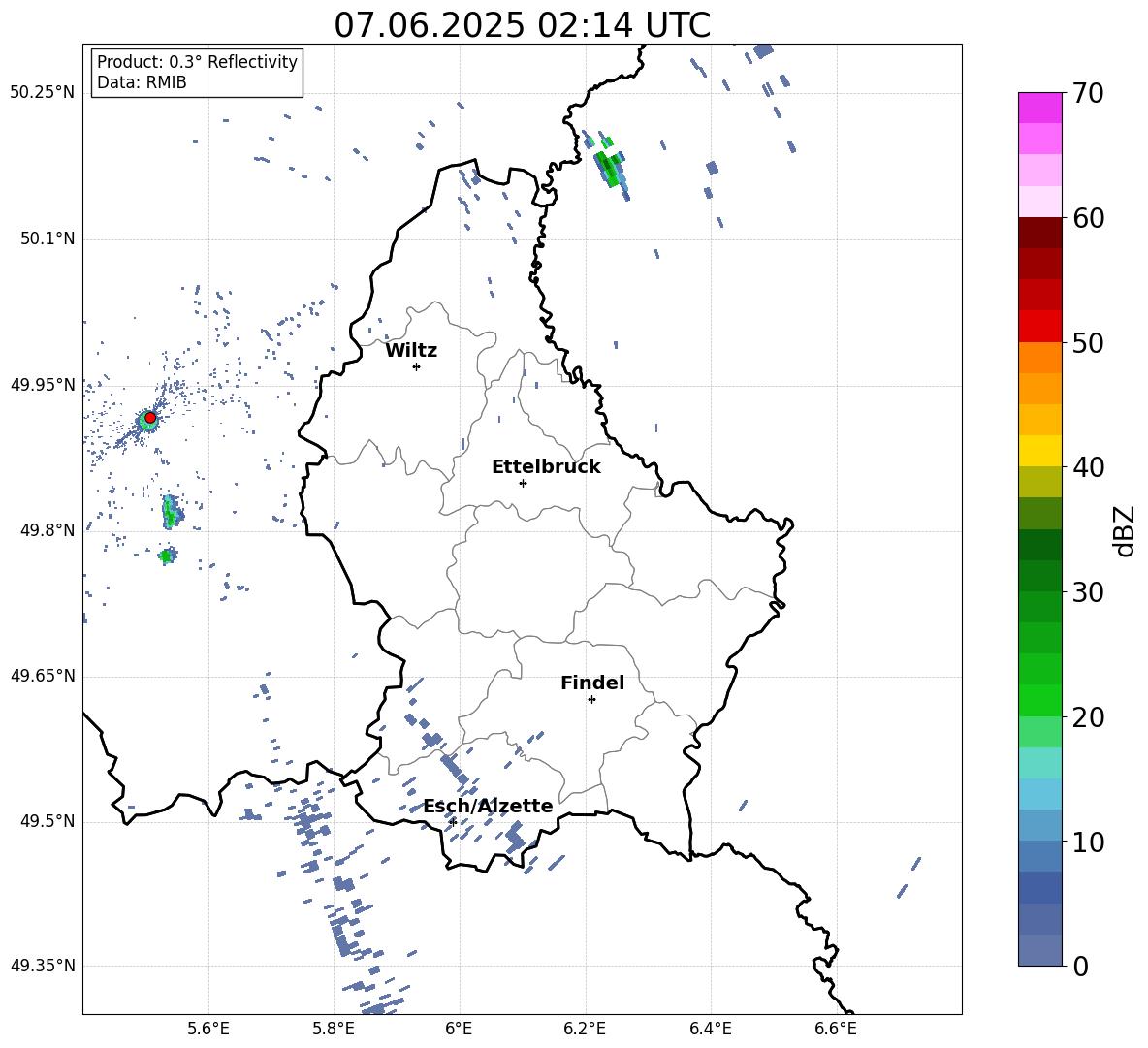Image resolution: width=1148 pixels, height=1048 pixels.
Task: Click the 6.6°E longitude label
Action: coord(836,1029)
